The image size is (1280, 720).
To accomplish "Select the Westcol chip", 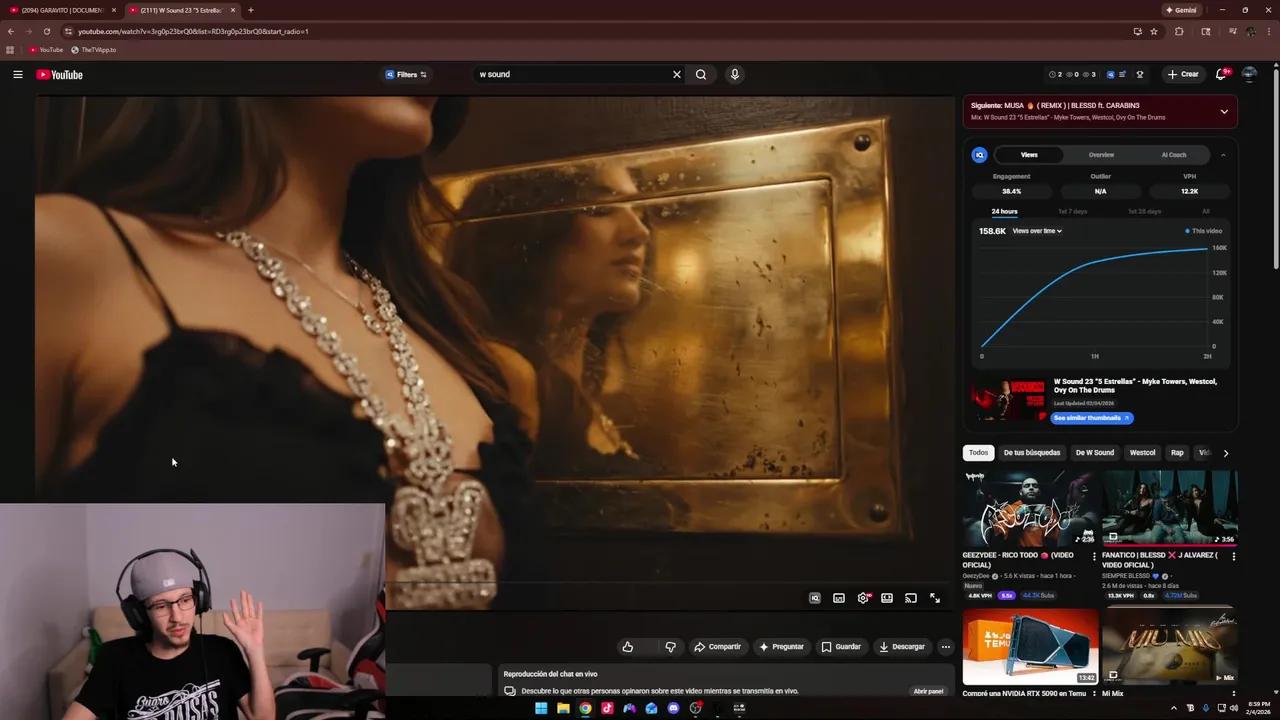I will tap(1142, 453).
